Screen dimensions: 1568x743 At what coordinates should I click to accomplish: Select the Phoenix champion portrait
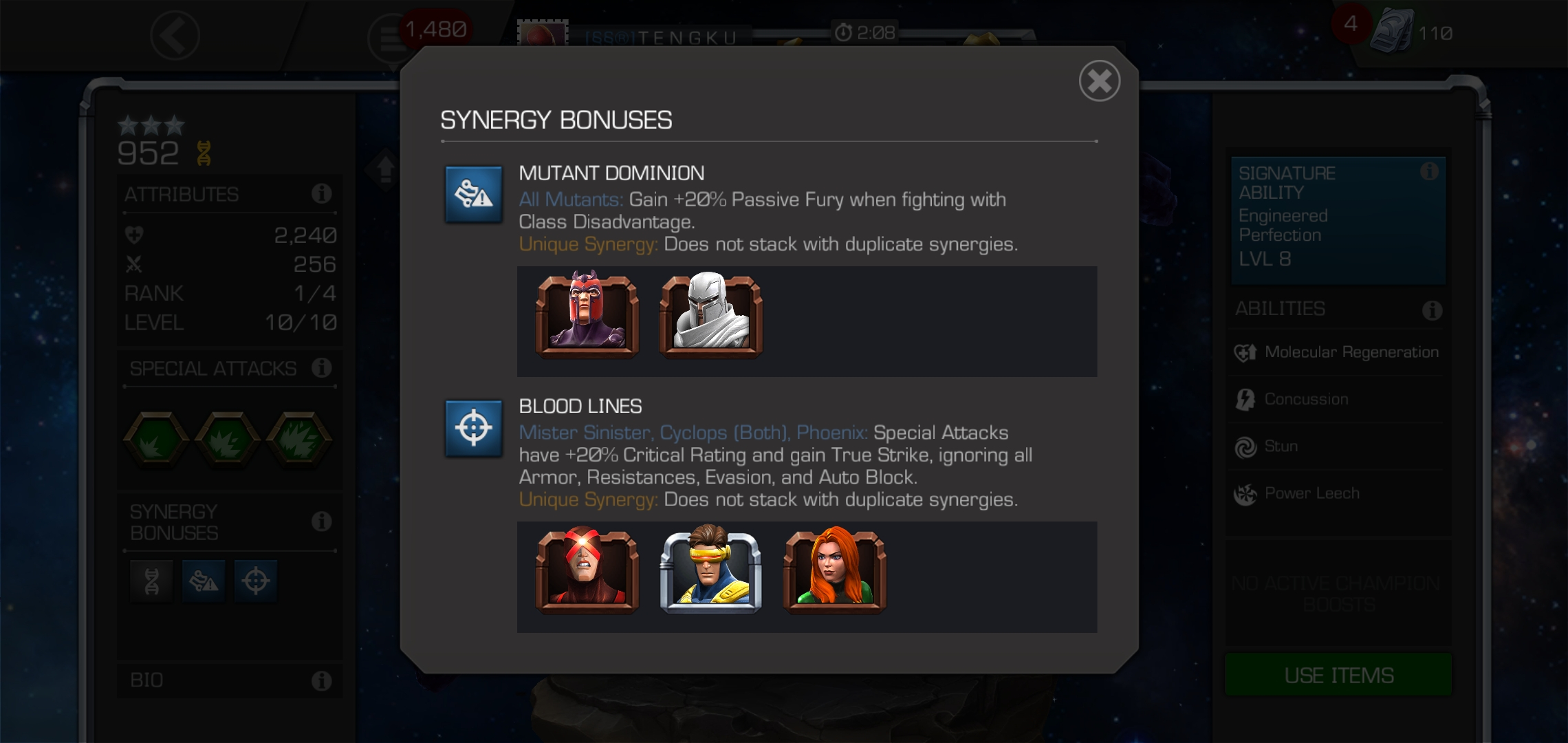834,569
